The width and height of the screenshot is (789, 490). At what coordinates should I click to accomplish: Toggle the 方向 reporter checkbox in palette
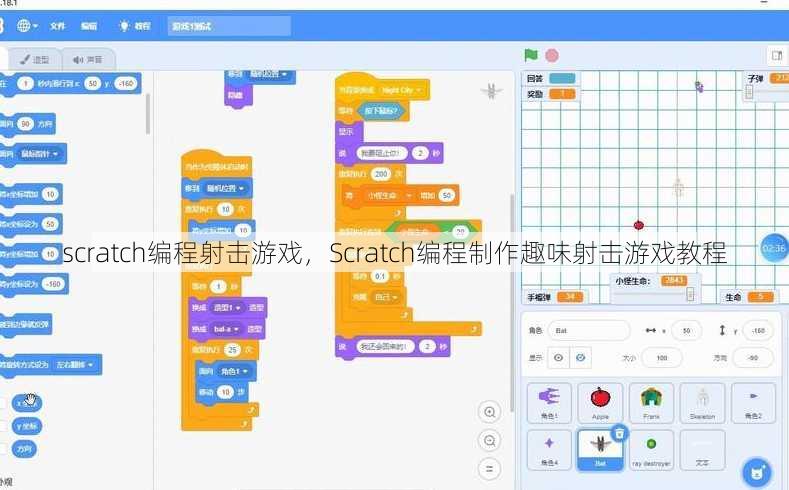click(3, 449)
